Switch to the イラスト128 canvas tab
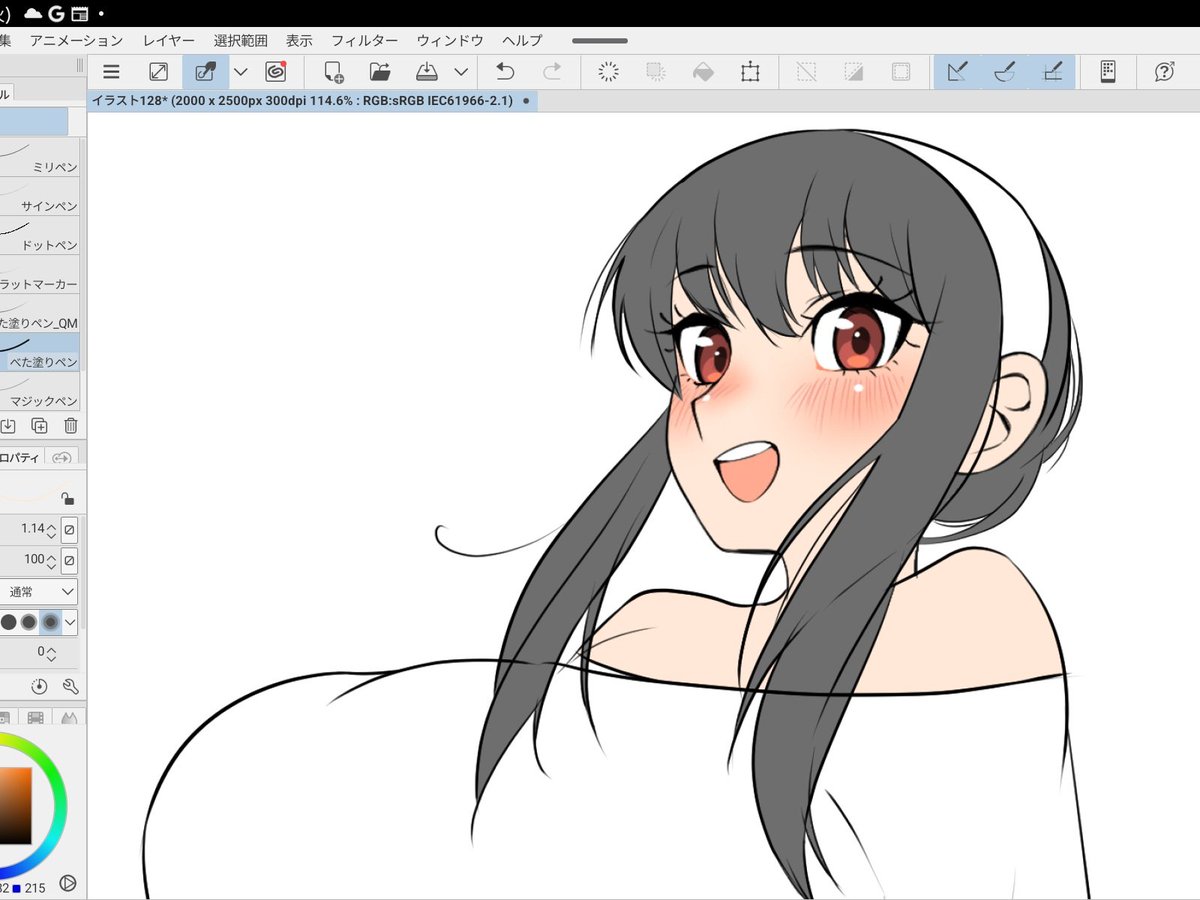 pyautogui.click(x=312, y=101)
